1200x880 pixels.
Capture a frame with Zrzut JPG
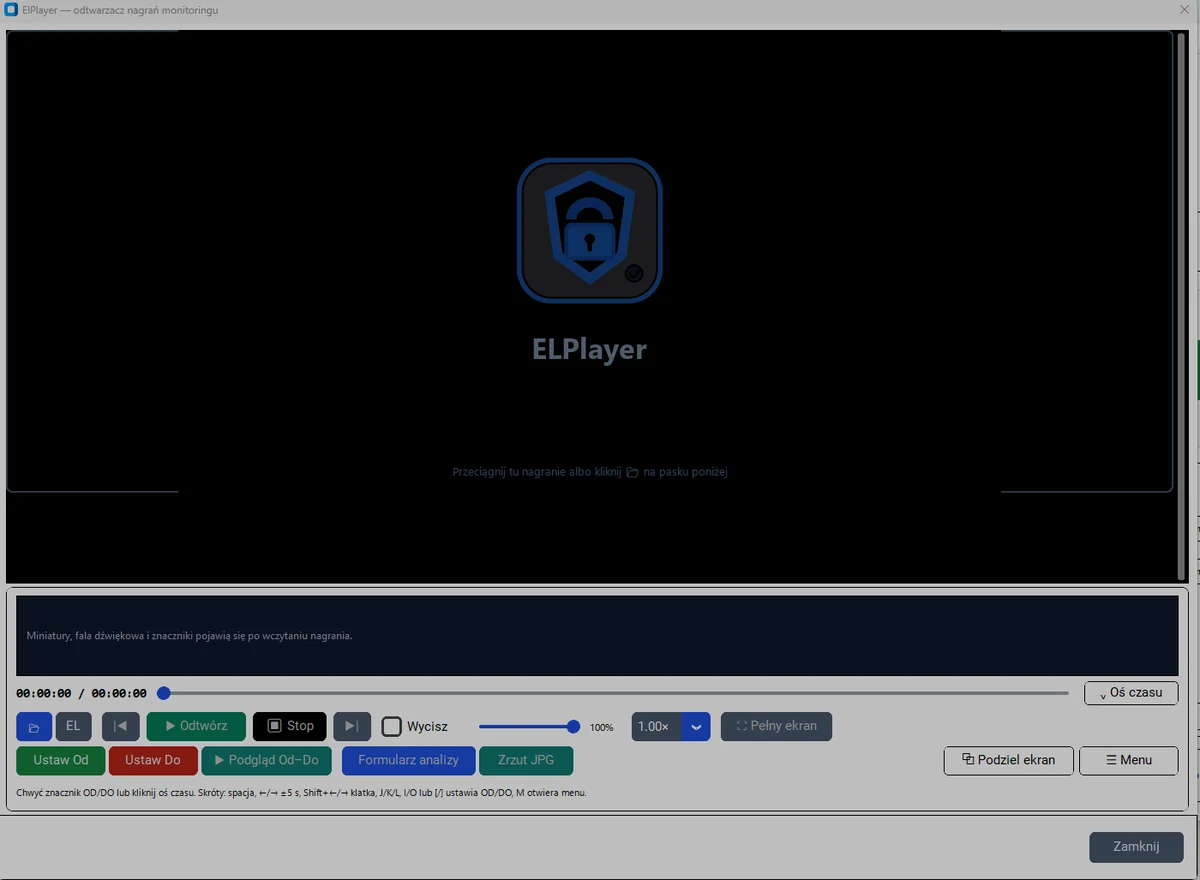pyautogui.click(x=526, y=760)
